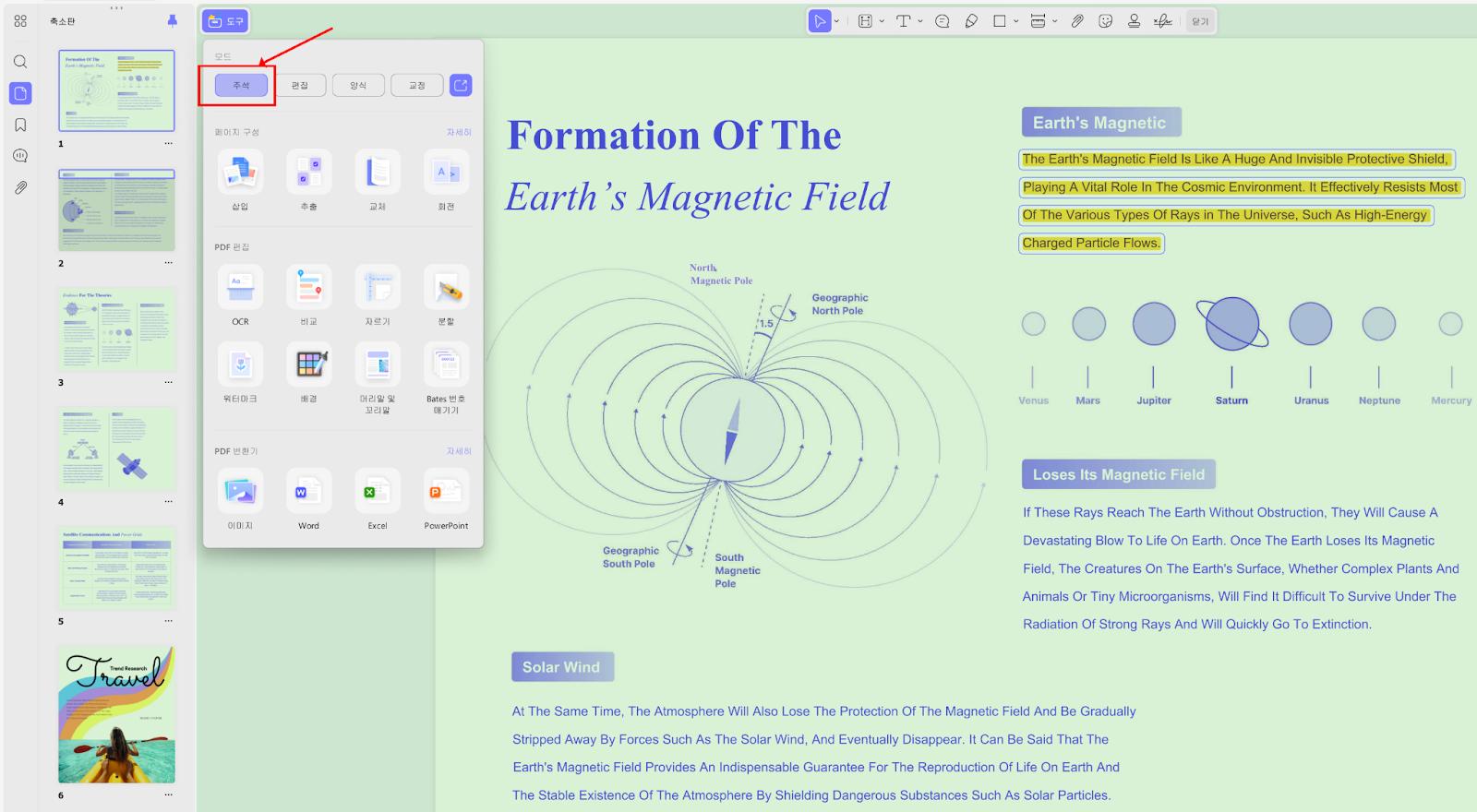This screenshot has height=812, width=1477.
Task: Select the stamp tool
Action: tap(1134, 21)
